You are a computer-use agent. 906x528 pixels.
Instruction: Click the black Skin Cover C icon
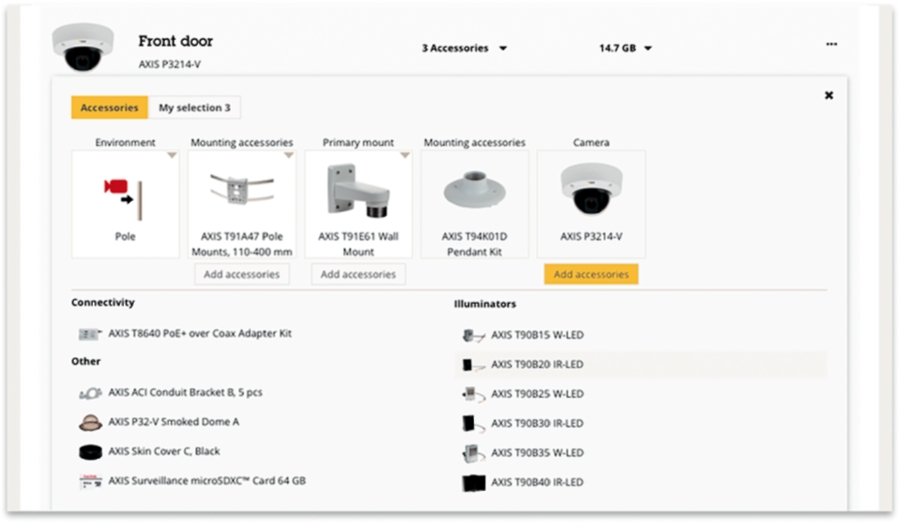[90, 452]
